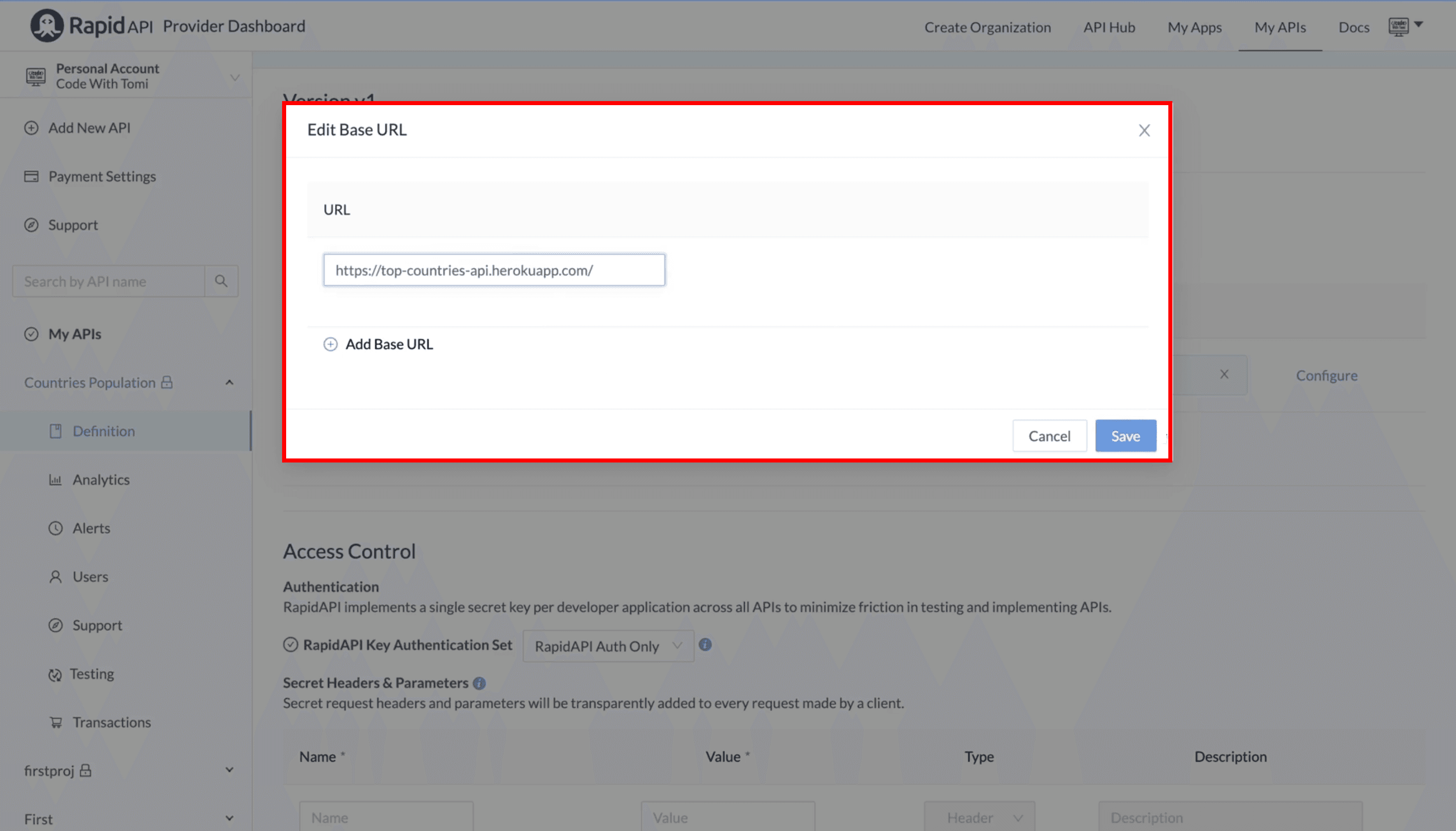Focus the secret header Name field

click(x=386, y=817)
